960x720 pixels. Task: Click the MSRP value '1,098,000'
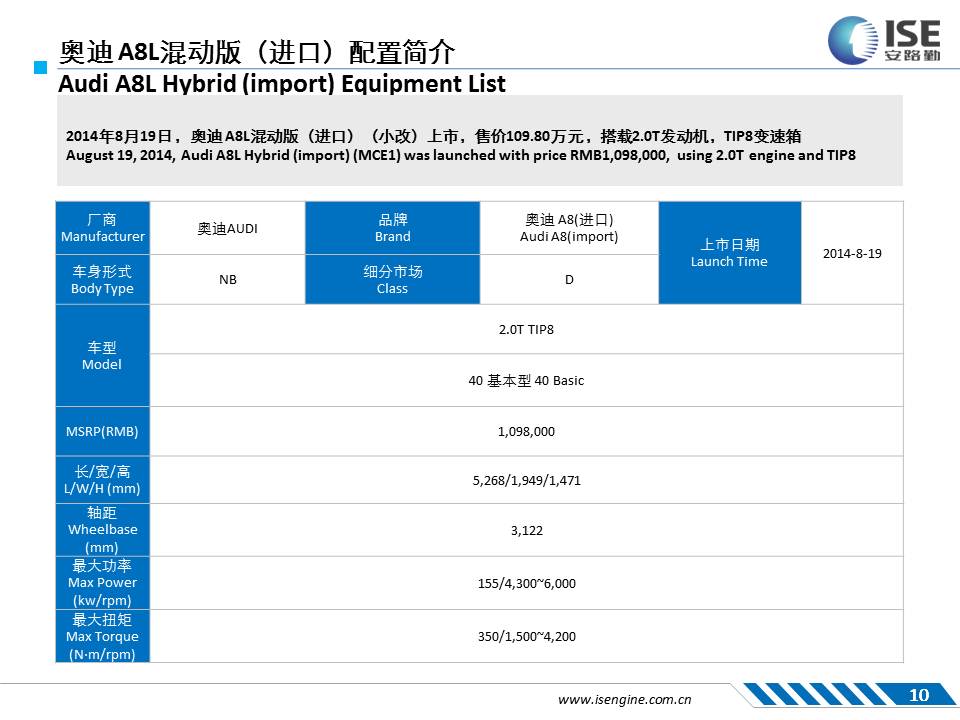coord(527,432)
